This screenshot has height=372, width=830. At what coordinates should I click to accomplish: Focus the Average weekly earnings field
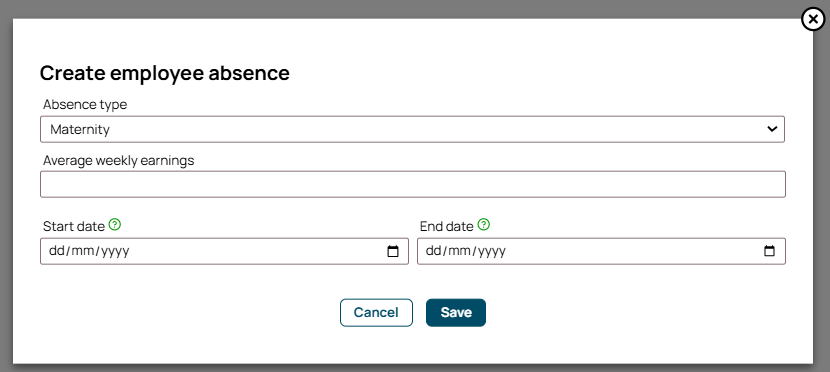tap(413, 184)
